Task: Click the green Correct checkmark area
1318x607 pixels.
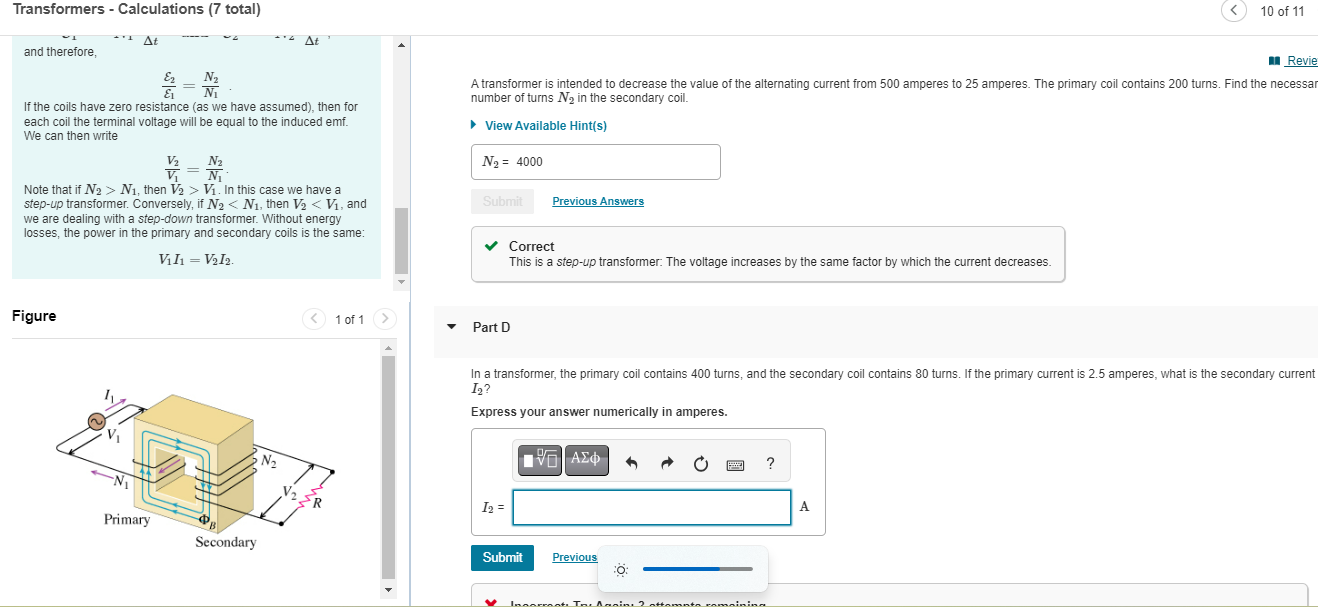Action: (x=493, y=246)
